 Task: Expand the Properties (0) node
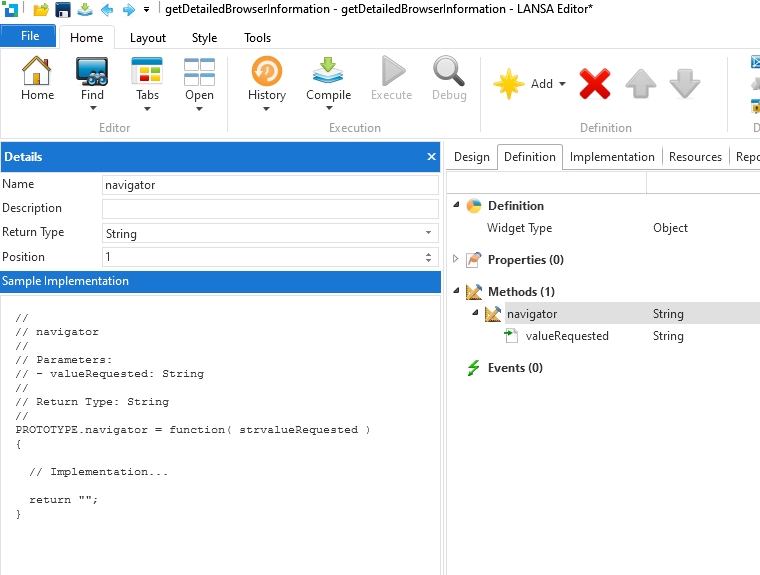point(457,259)
